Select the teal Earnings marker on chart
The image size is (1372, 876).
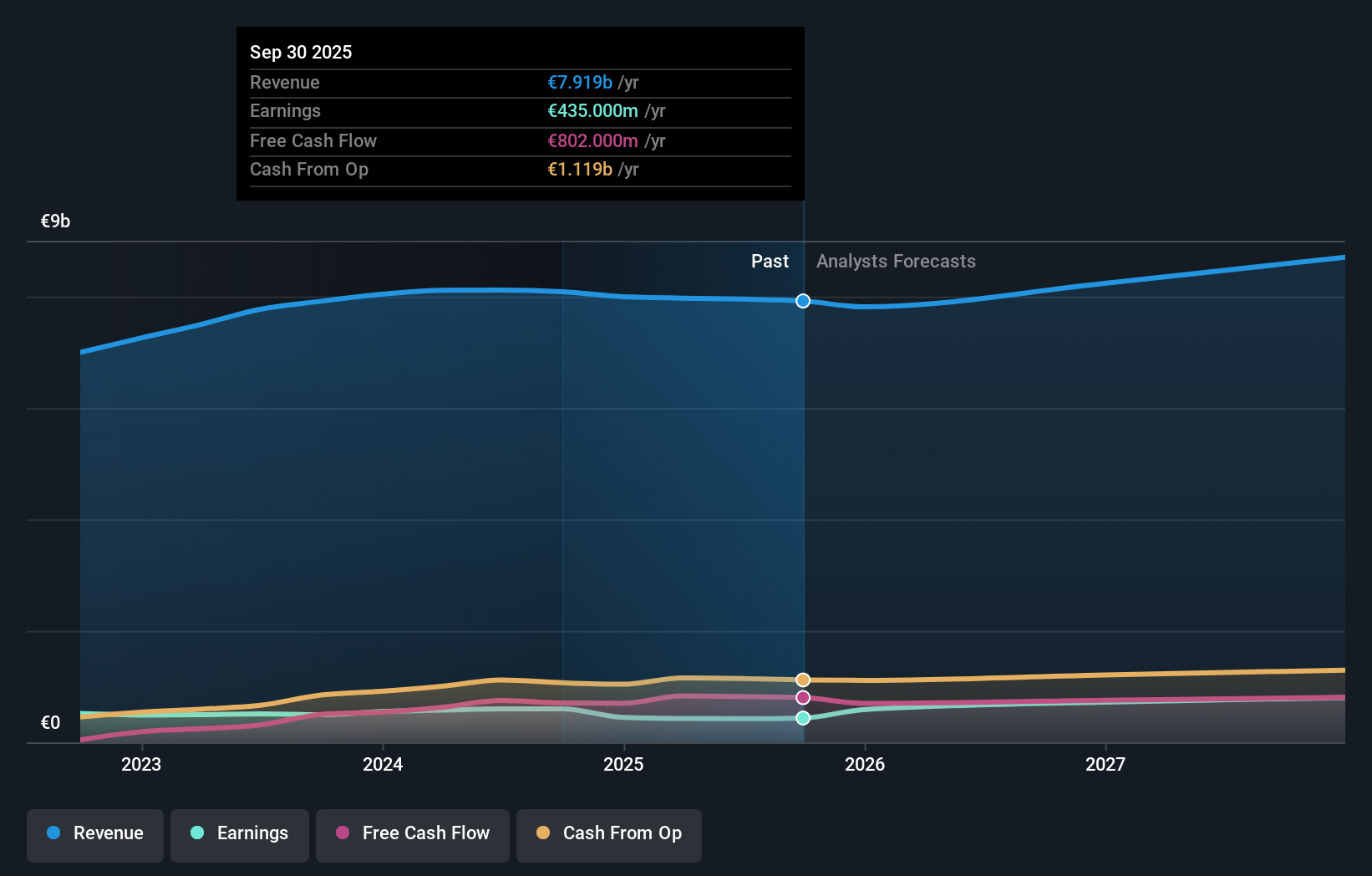tap(802, 718)
